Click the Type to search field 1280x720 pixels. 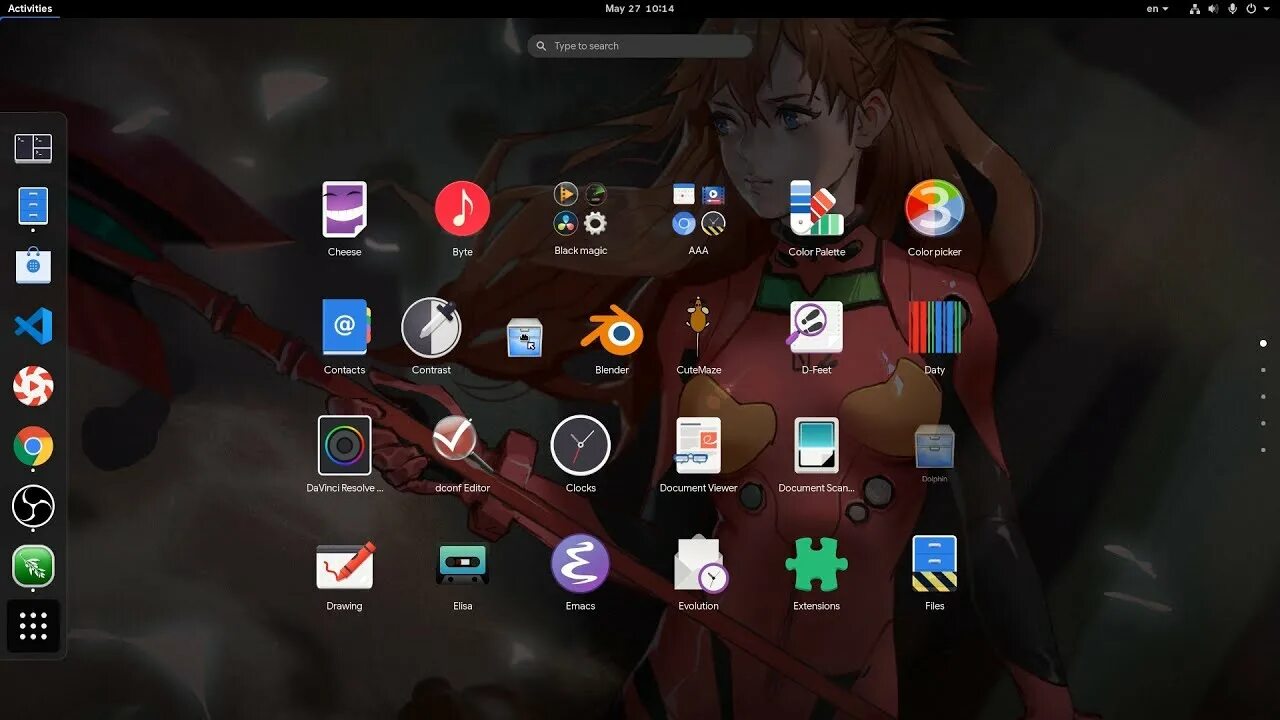(640, 46)
